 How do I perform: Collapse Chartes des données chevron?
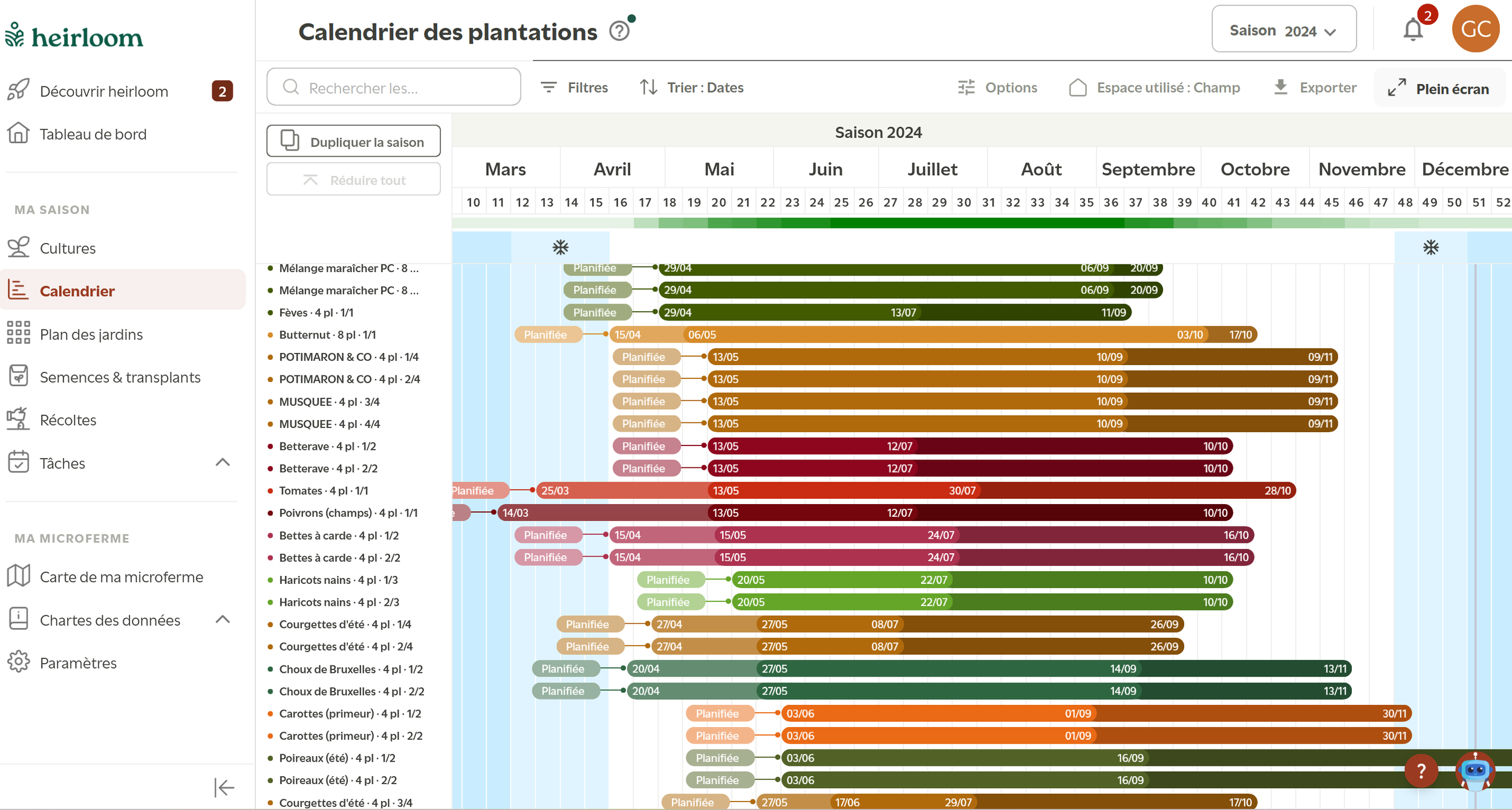(x=223, y=620)
